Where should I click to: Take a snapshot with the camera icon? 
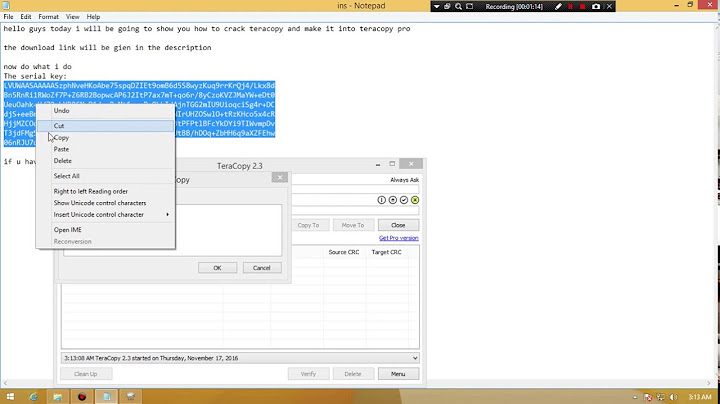coord(596,6)
